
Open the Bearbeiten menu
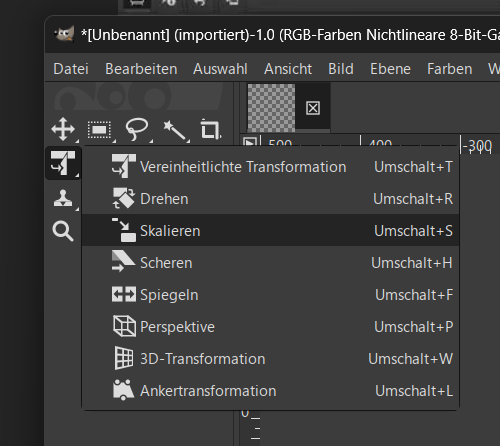pos(141,69)
